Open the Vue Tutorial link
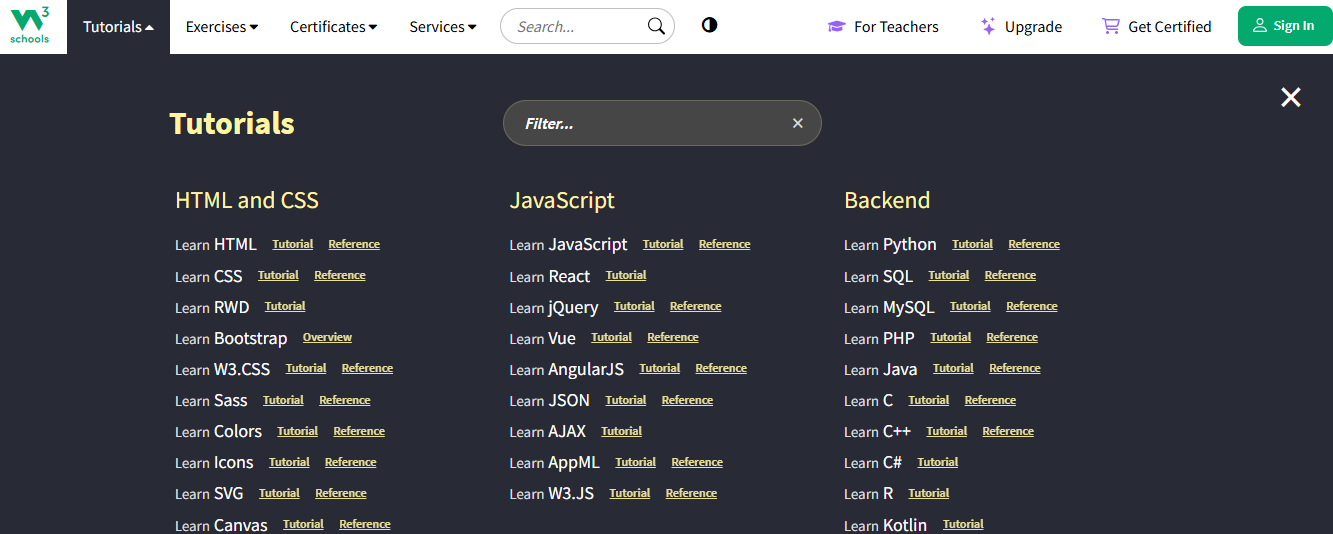 coord(611,337)
